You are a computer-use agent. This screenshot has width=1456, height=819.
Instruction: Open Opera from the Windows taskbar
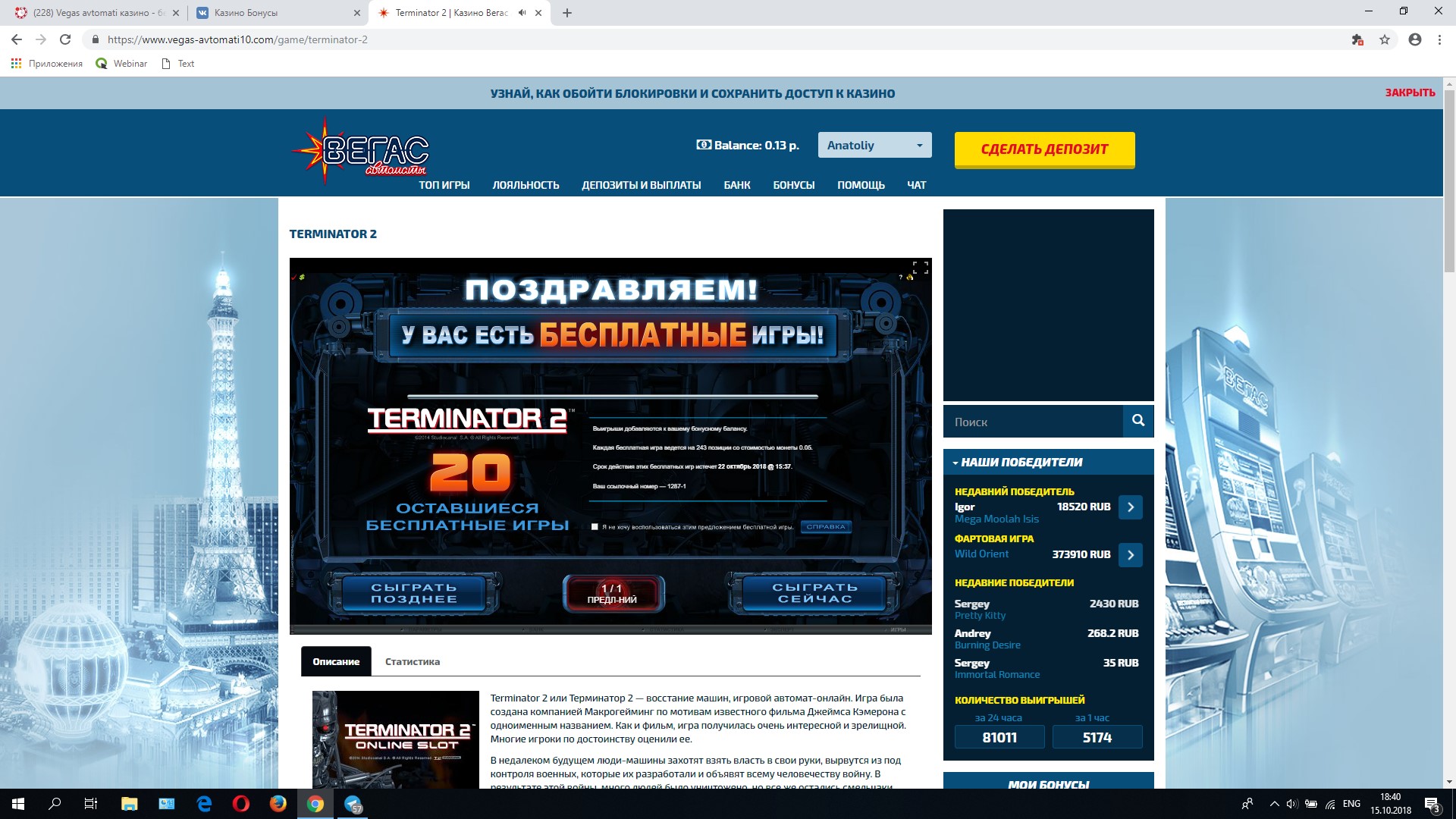coord(241,804)
